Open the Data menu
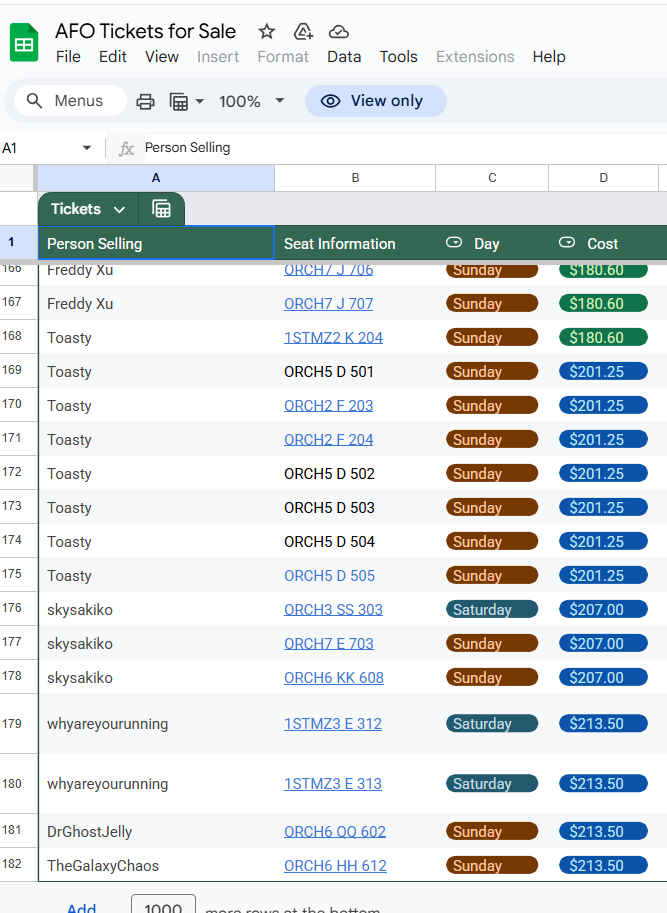The height and width of the screenshot is (913, 667). [344, 57]
